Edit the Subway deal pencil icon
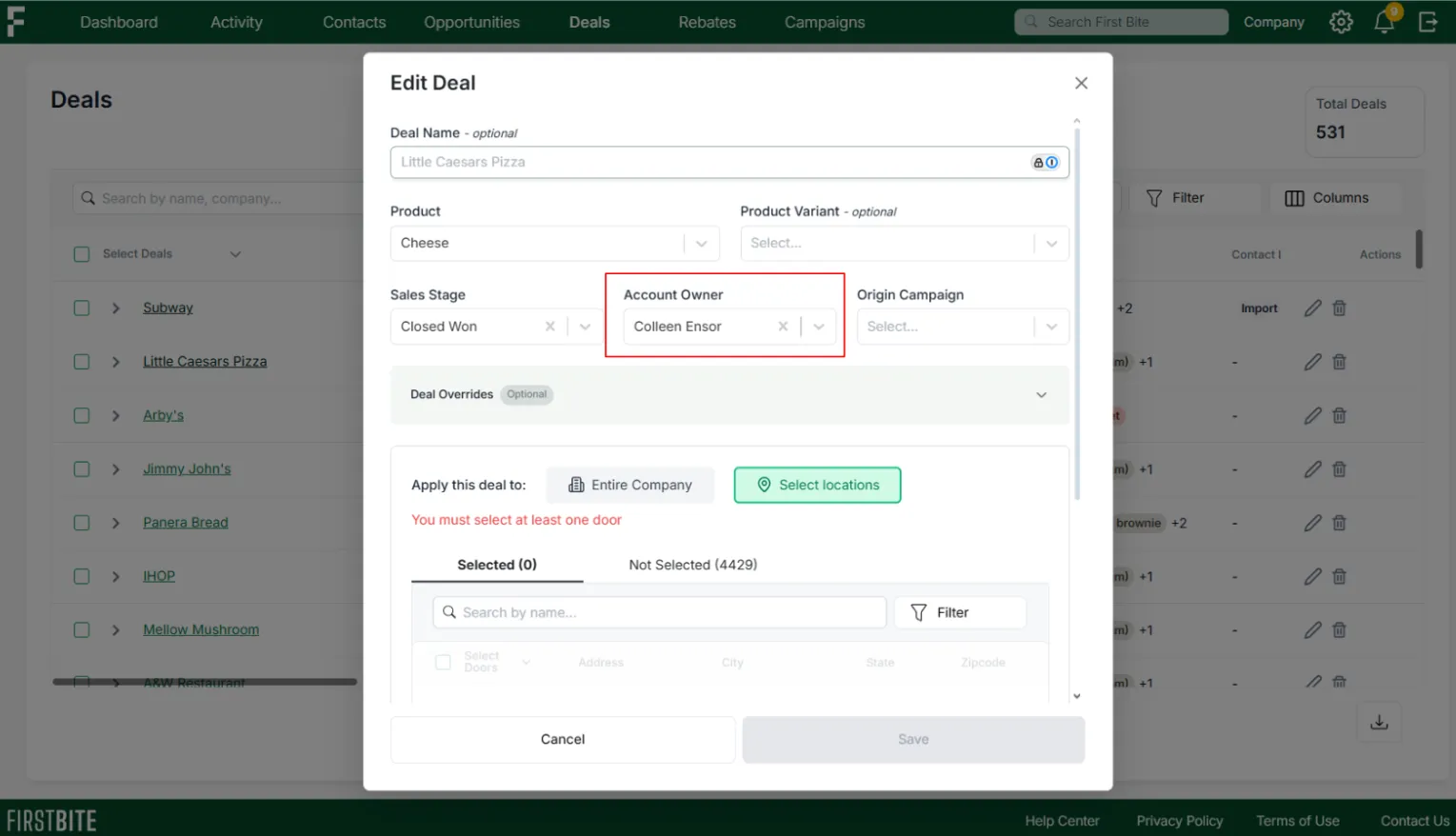This screenshot has height=836, width=1456. click(x=1313, y=309)
